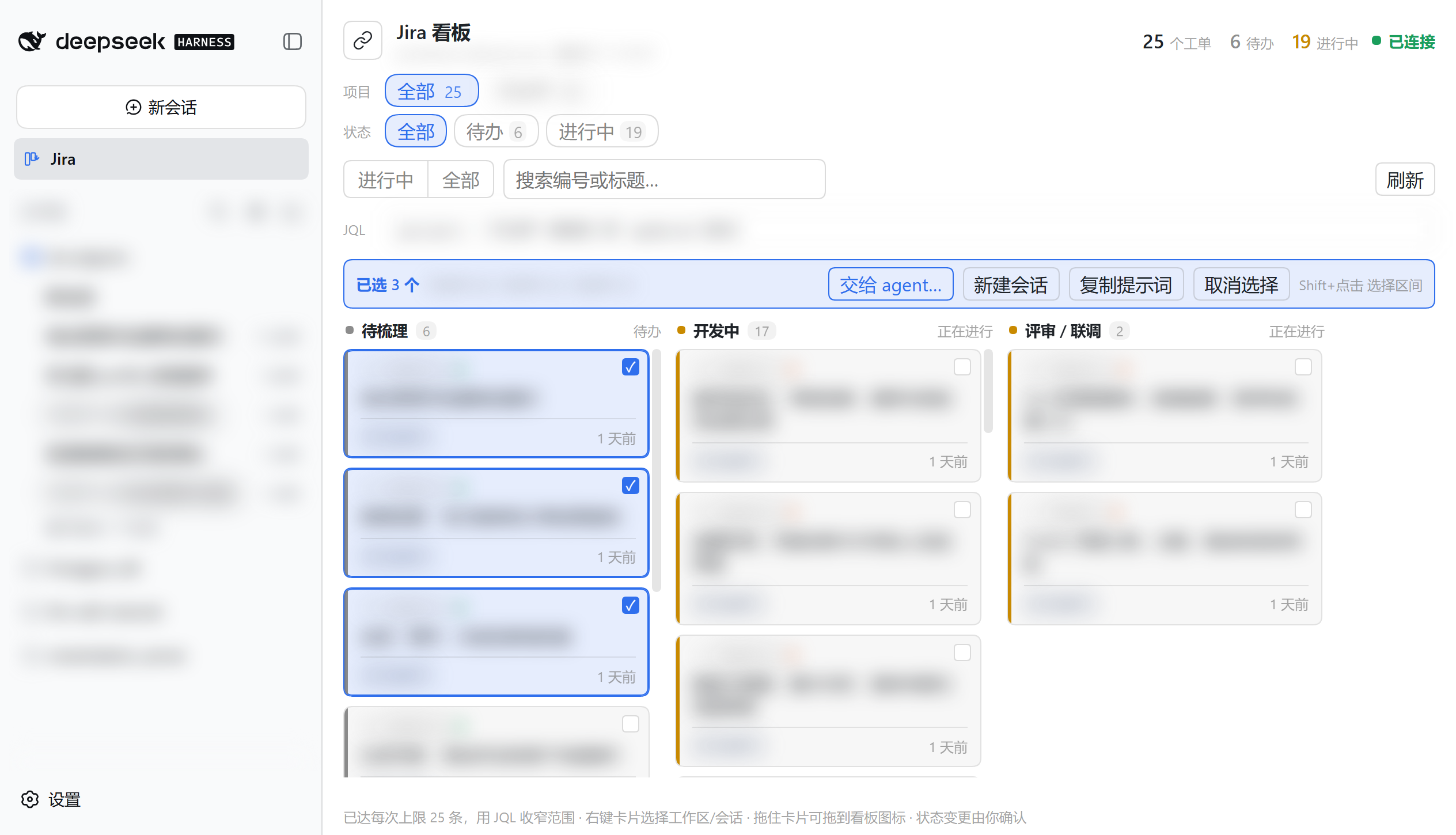Check the first 评审 / 联调 card checkbox

tap(1303, 367)
